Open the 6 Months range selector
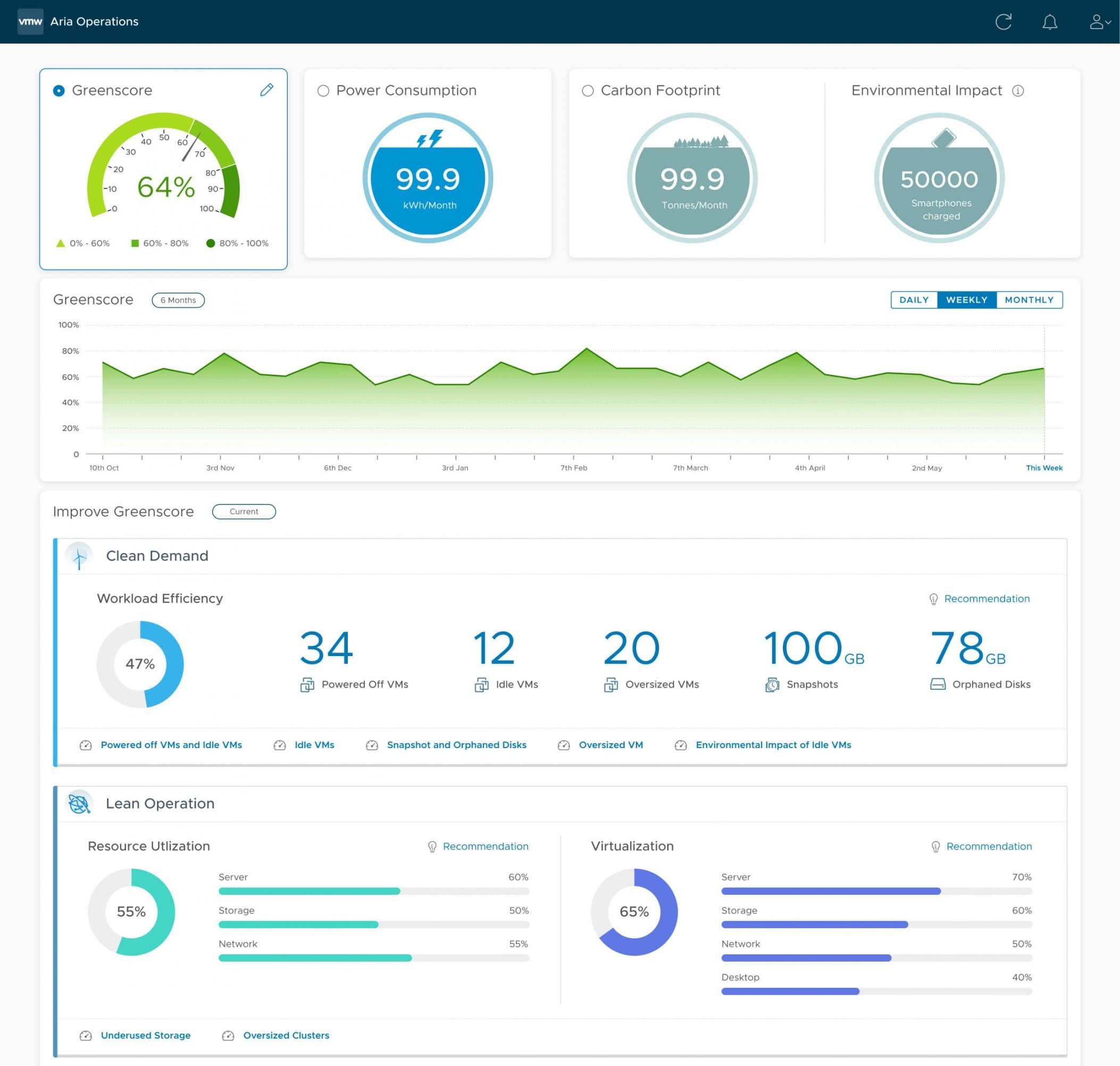The width and height of the screenshot is (1120, 1066). (178, 300)
